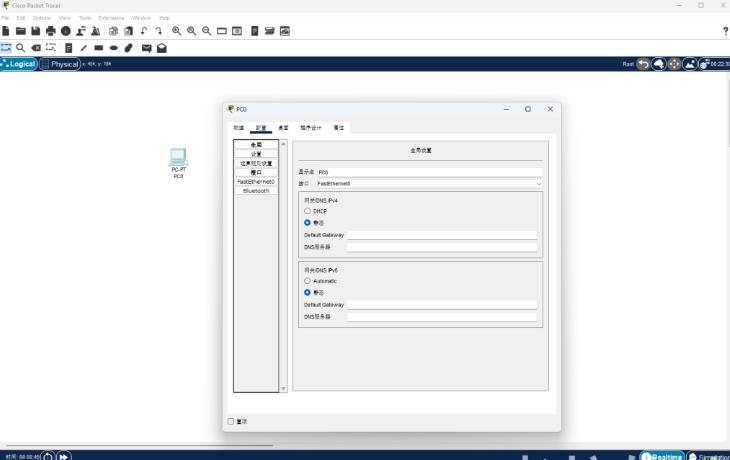Pick the Inspect magnifier tool
This screenshot has height=460, width=730.
tap(20, 48)
